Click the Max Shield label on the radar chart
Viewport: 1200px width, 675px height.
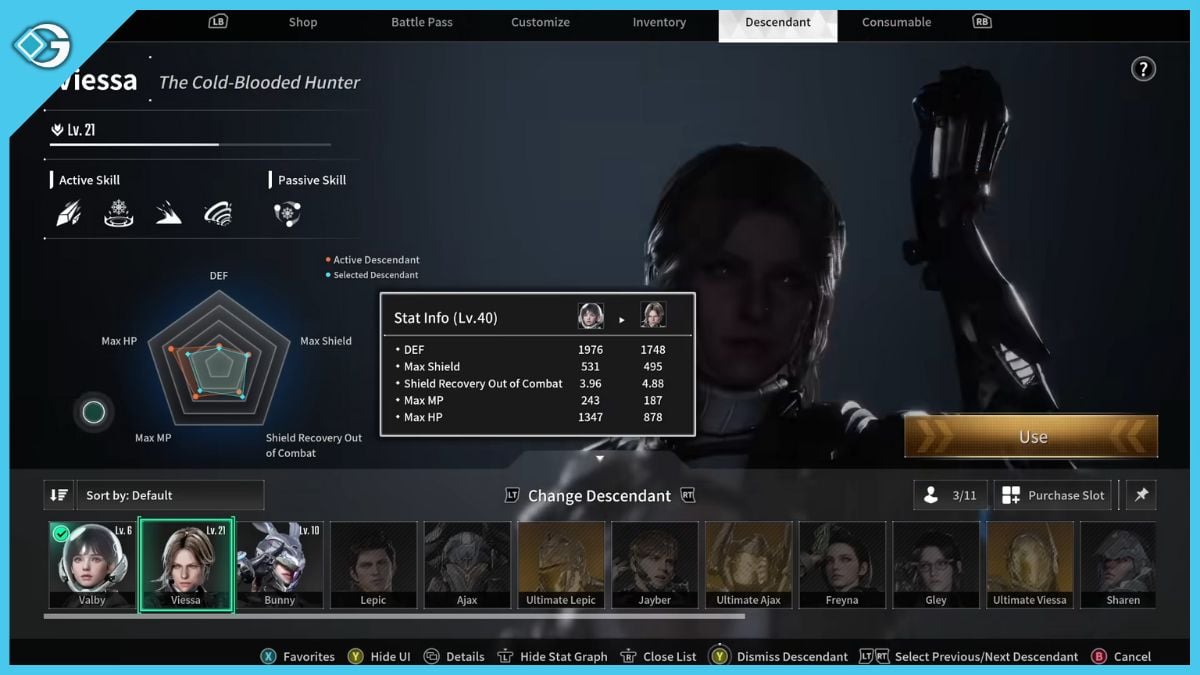tap(326, 341)
